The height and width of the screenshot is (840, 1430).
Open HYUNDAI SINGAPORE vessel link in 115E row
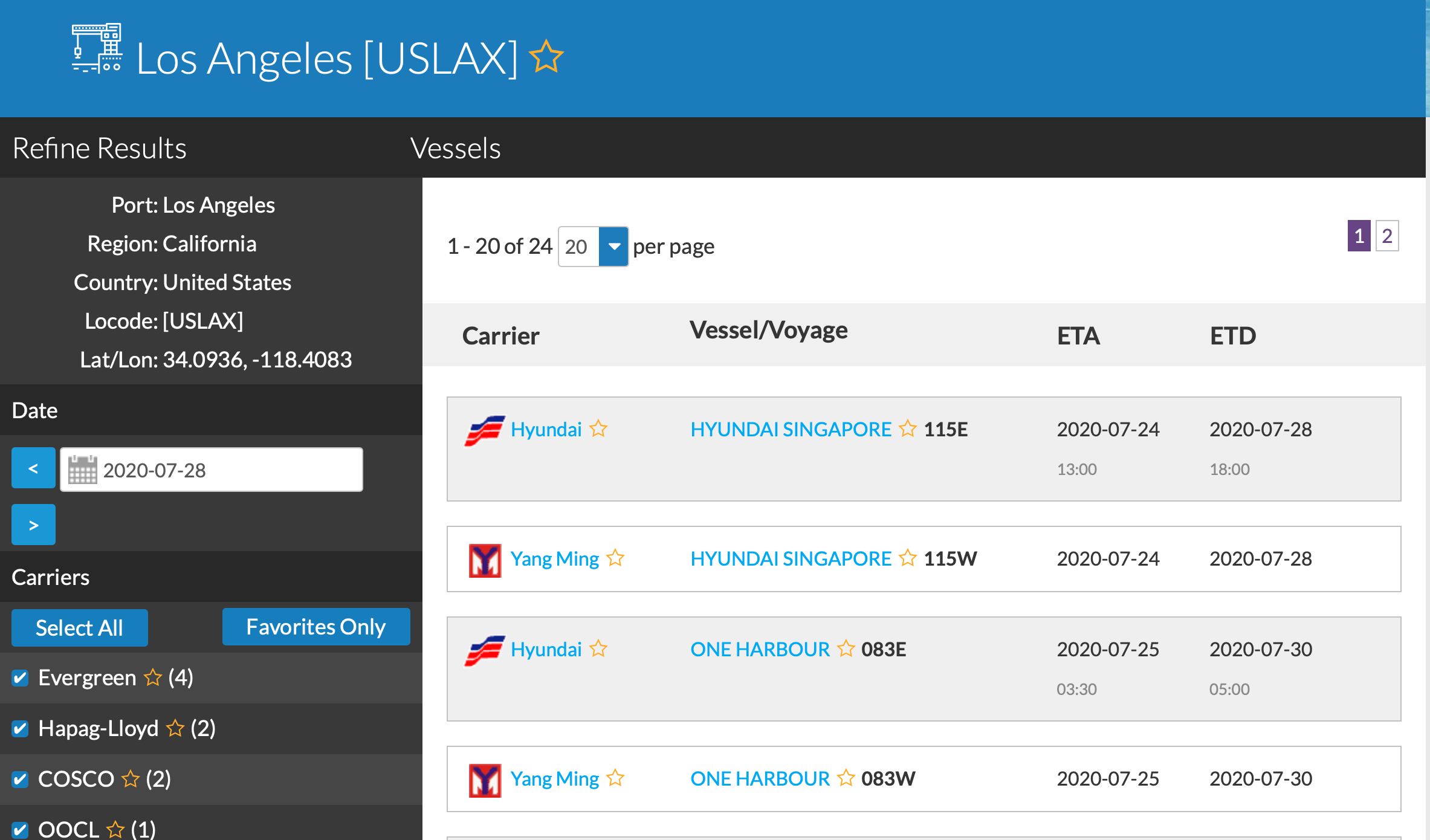coord(791,429)
